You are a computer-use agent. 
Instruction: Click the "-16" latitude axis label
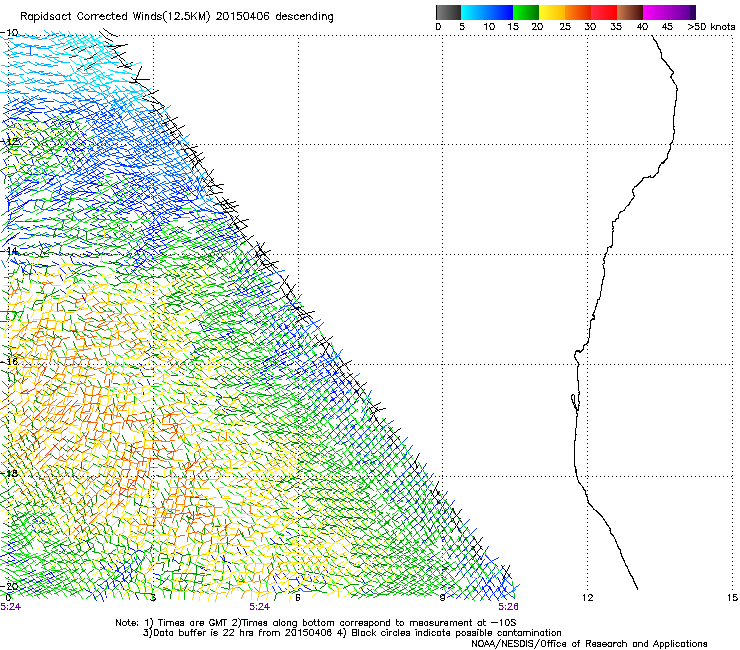[9, 362]
